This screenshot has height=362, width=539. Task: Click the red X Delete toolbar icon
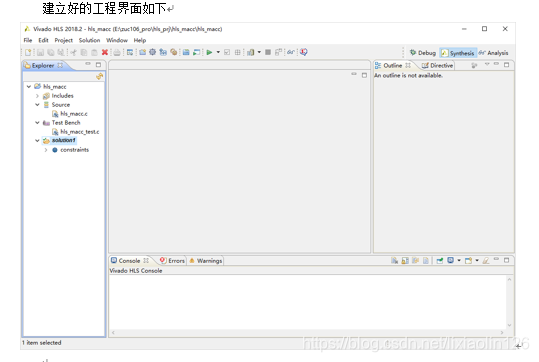tap(105, 52)
